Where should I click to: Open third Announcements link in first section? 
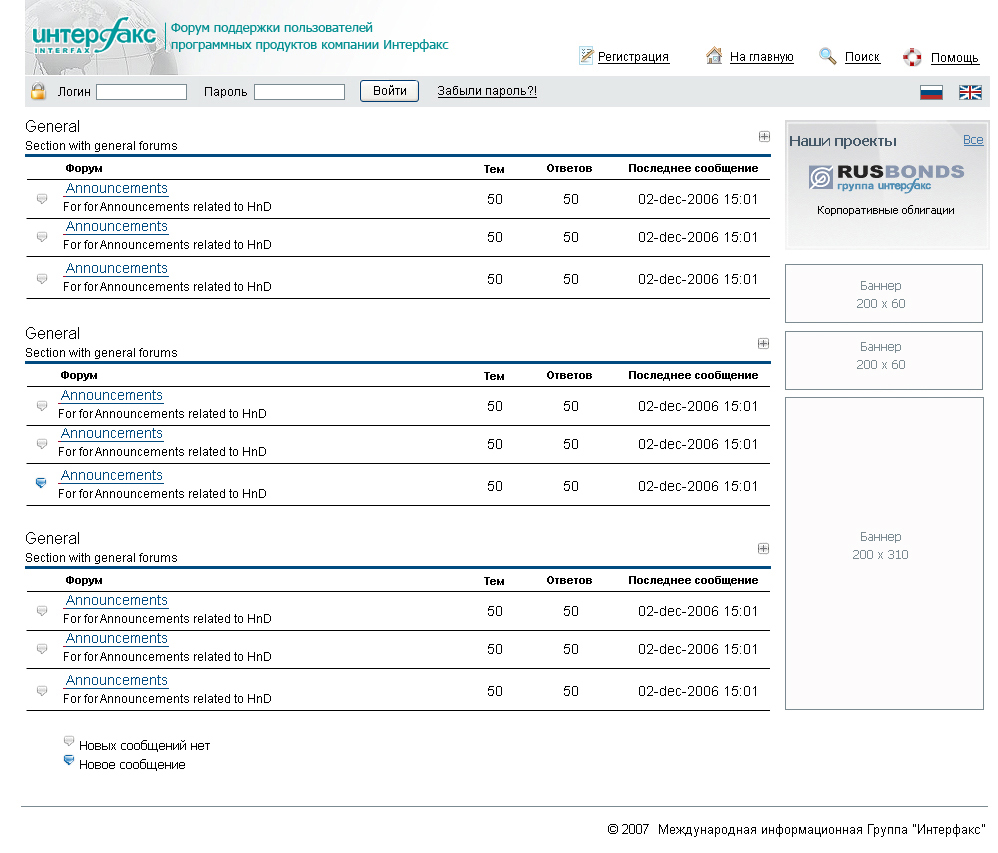116,269
